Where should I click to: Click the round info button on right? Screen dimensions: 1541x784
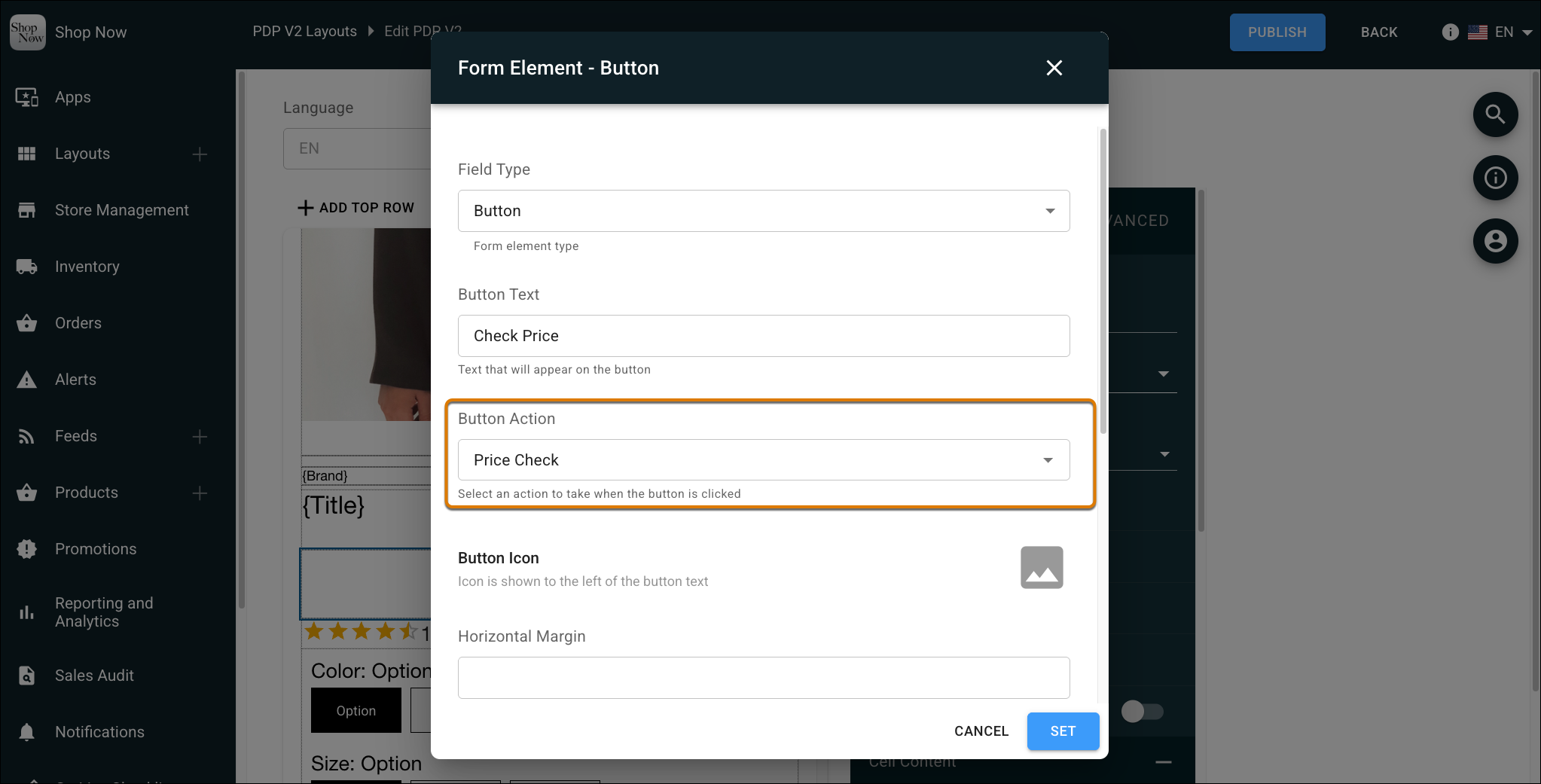(1495, 178)
